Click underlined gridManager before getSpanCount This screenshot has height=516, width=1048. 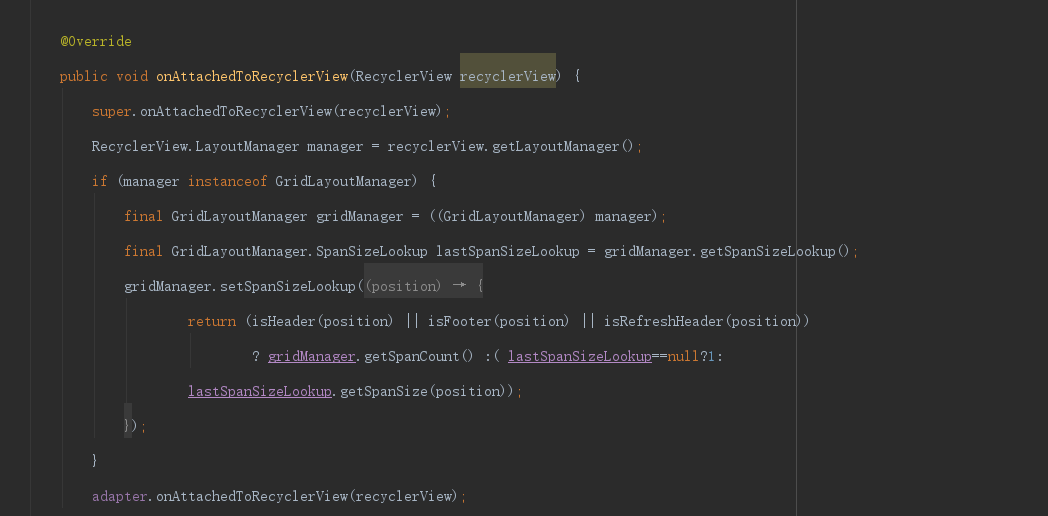(x=311, y=356)
